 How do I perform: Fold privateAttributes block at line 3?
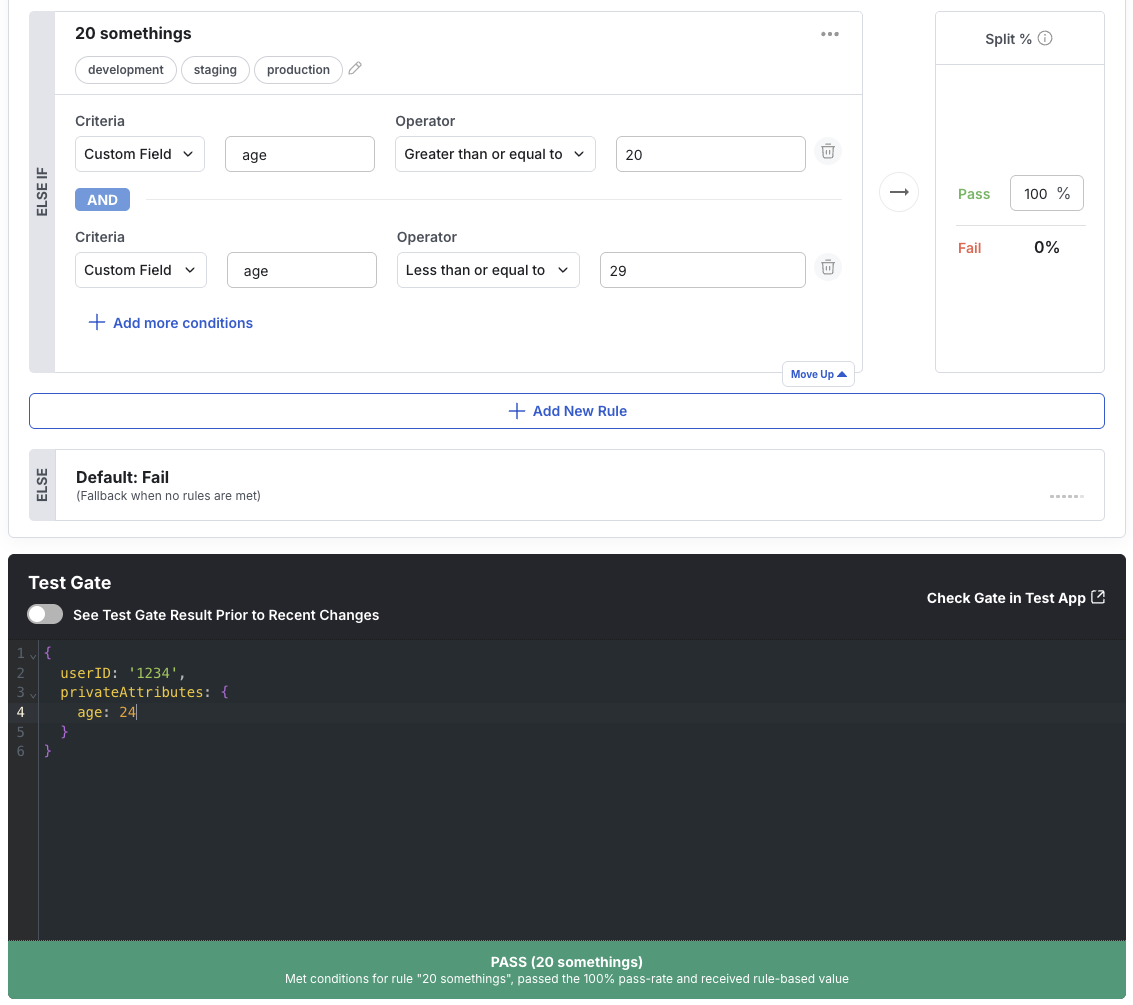tap(33, 694)
